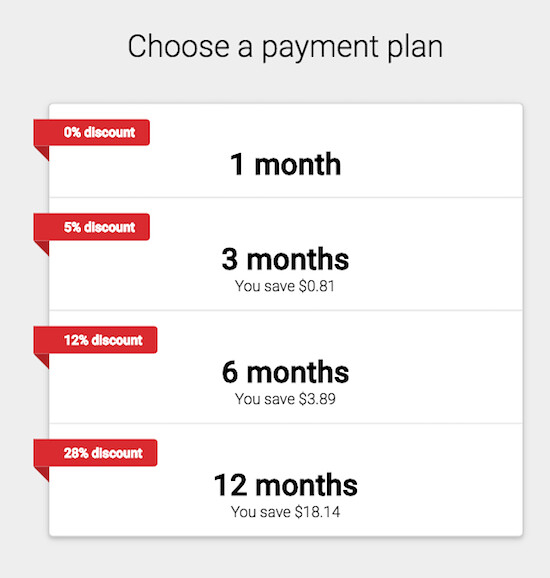The width and height of the screenshot is (550, 578).
Task: Click the 'You save $0.81' text
Action: click(x=285, y=286)
